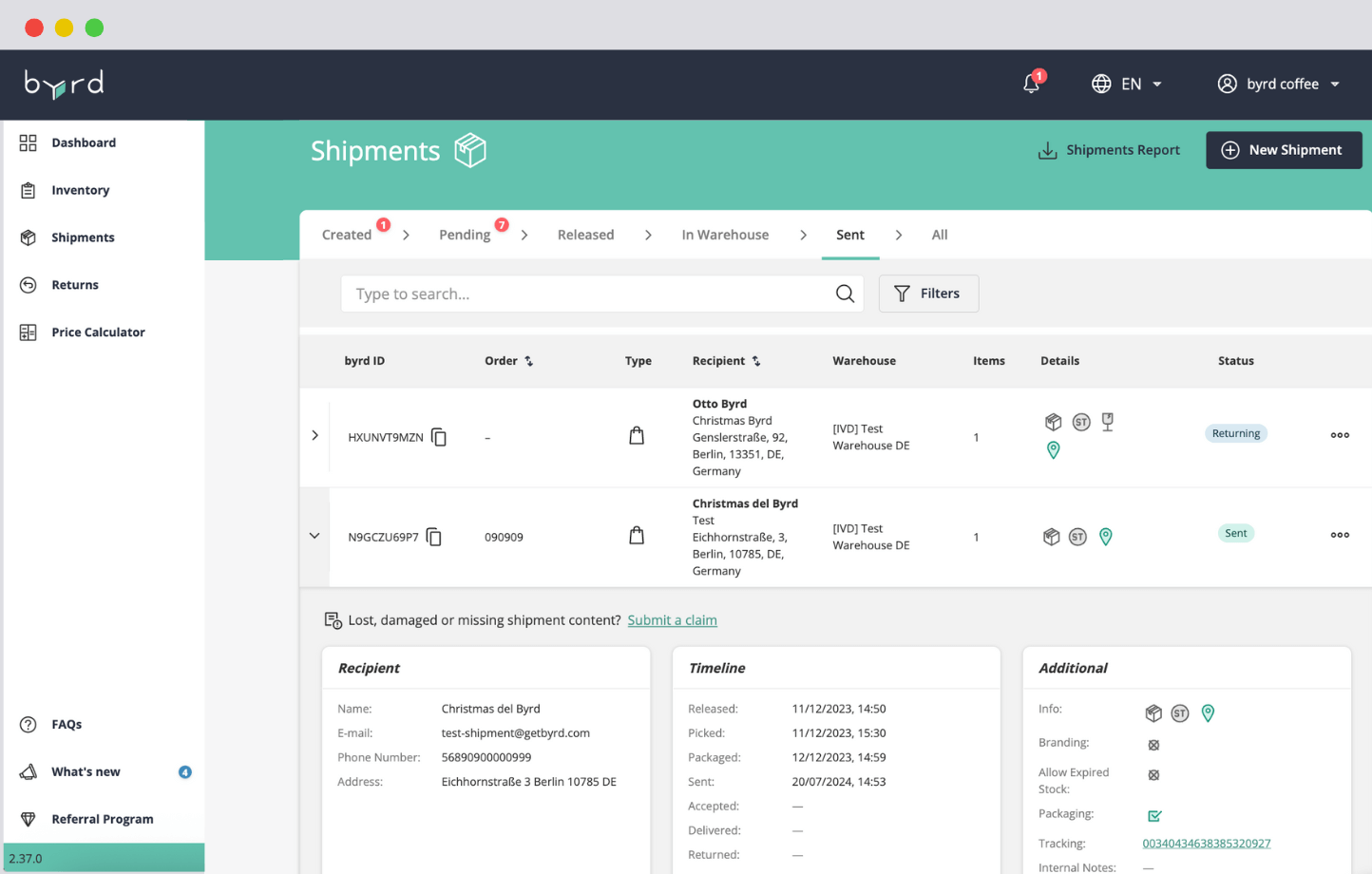Click location pin in Christmas del Byrd row
Viewport: 1372px width, 874px height.
pyautogui.click(x=1106, y=537)
